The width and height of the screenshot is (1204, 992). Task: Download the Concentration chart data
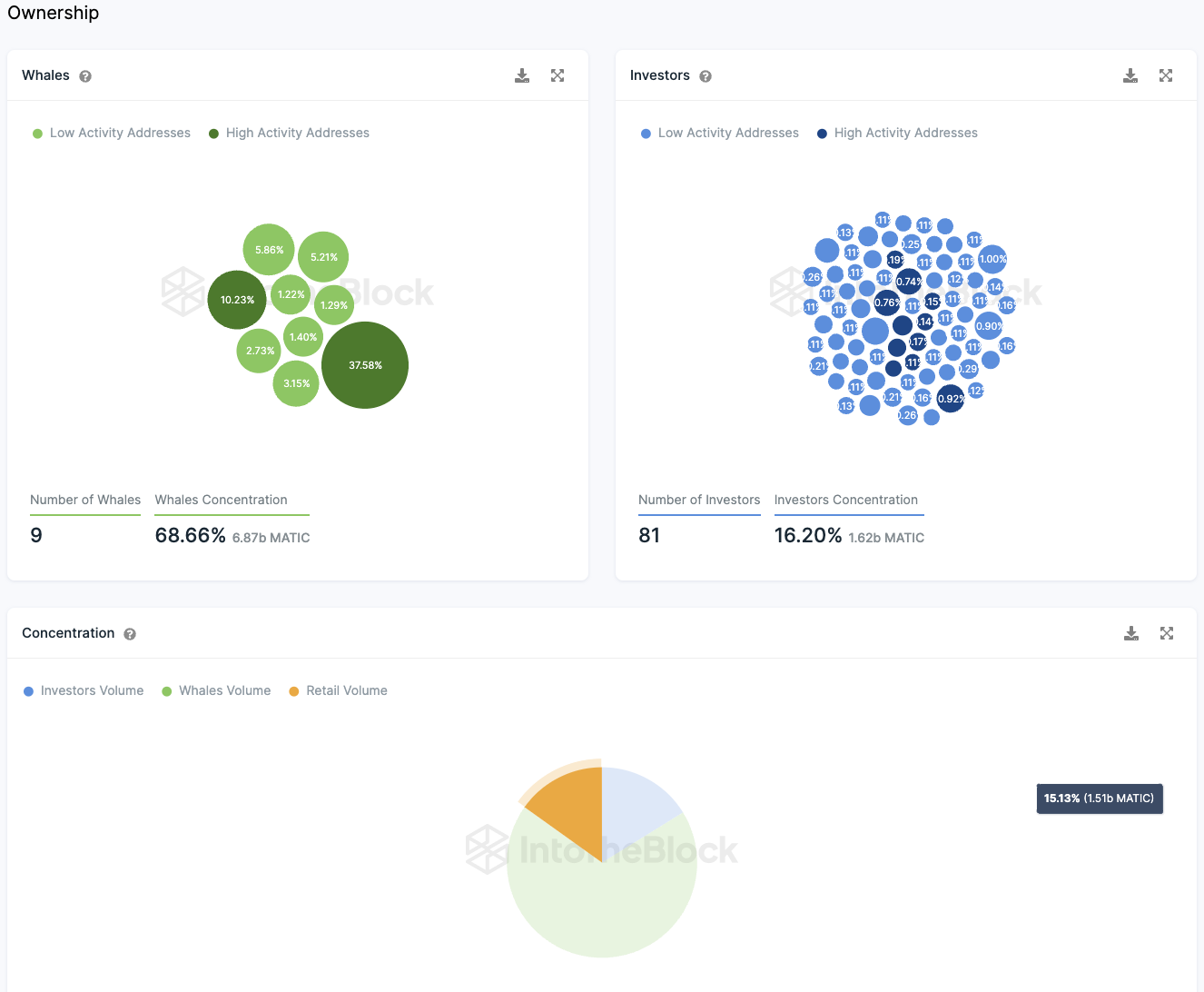pyautogui.click(x=1131, y=633)
